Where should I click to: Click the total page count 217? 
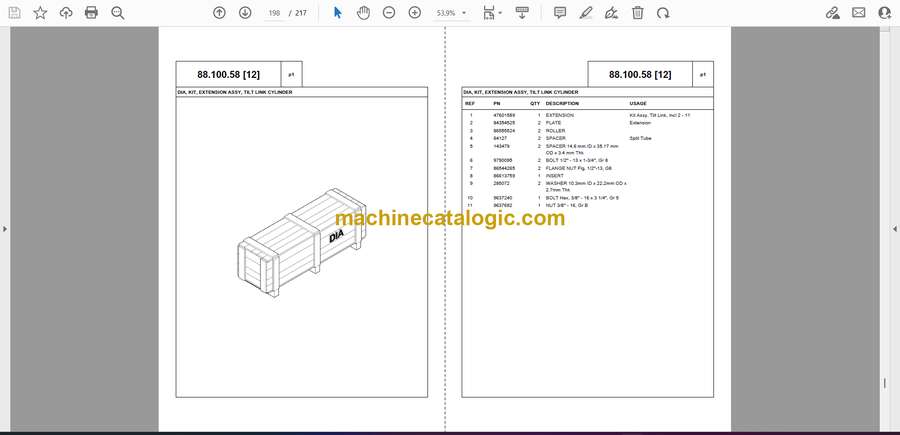click(301, 13)
